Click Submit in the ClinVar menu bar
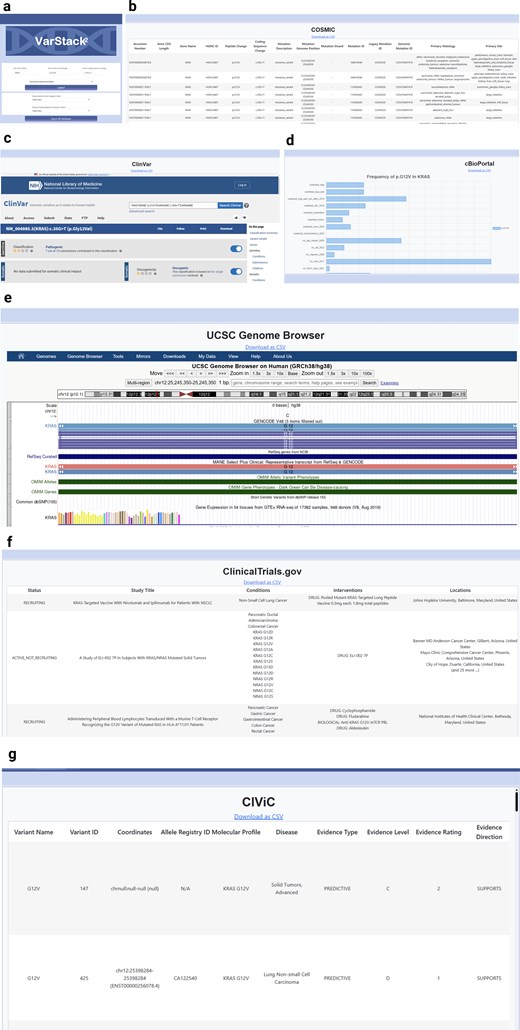 (x=49, y=217)
